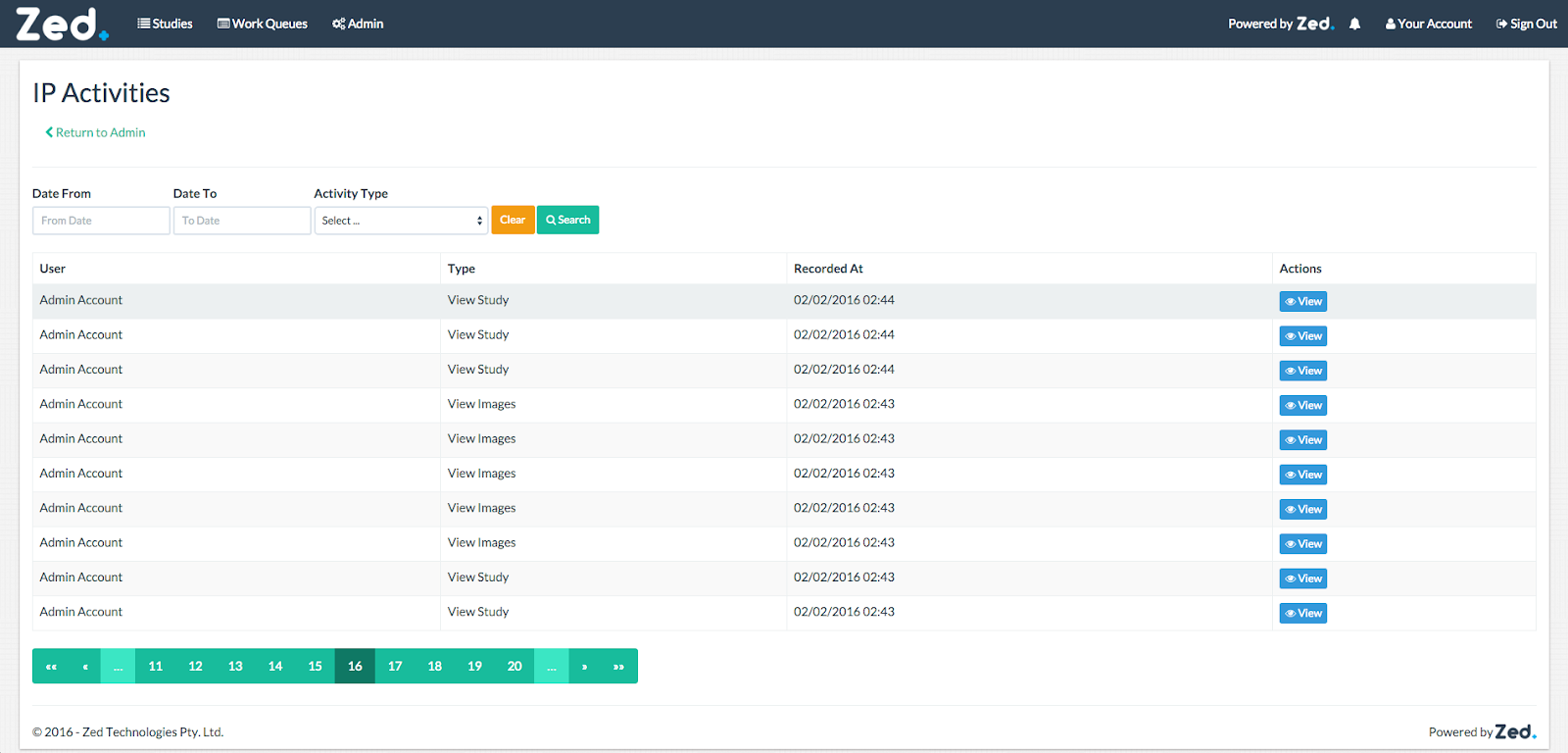Open Your Account page
1568x753 pixels.
pyautogui.click(x=1429, y=24)
